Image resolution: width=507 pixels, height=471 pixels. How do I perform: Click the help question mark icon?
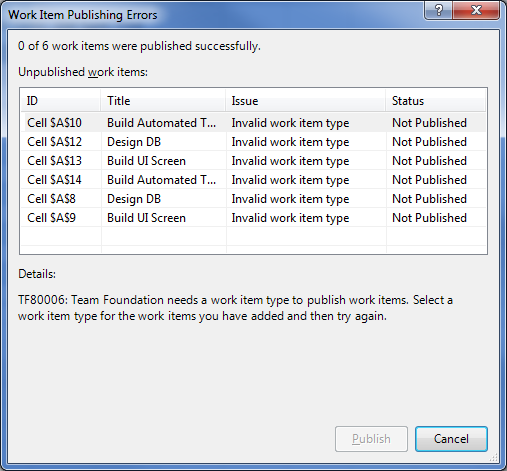point(438,10)
